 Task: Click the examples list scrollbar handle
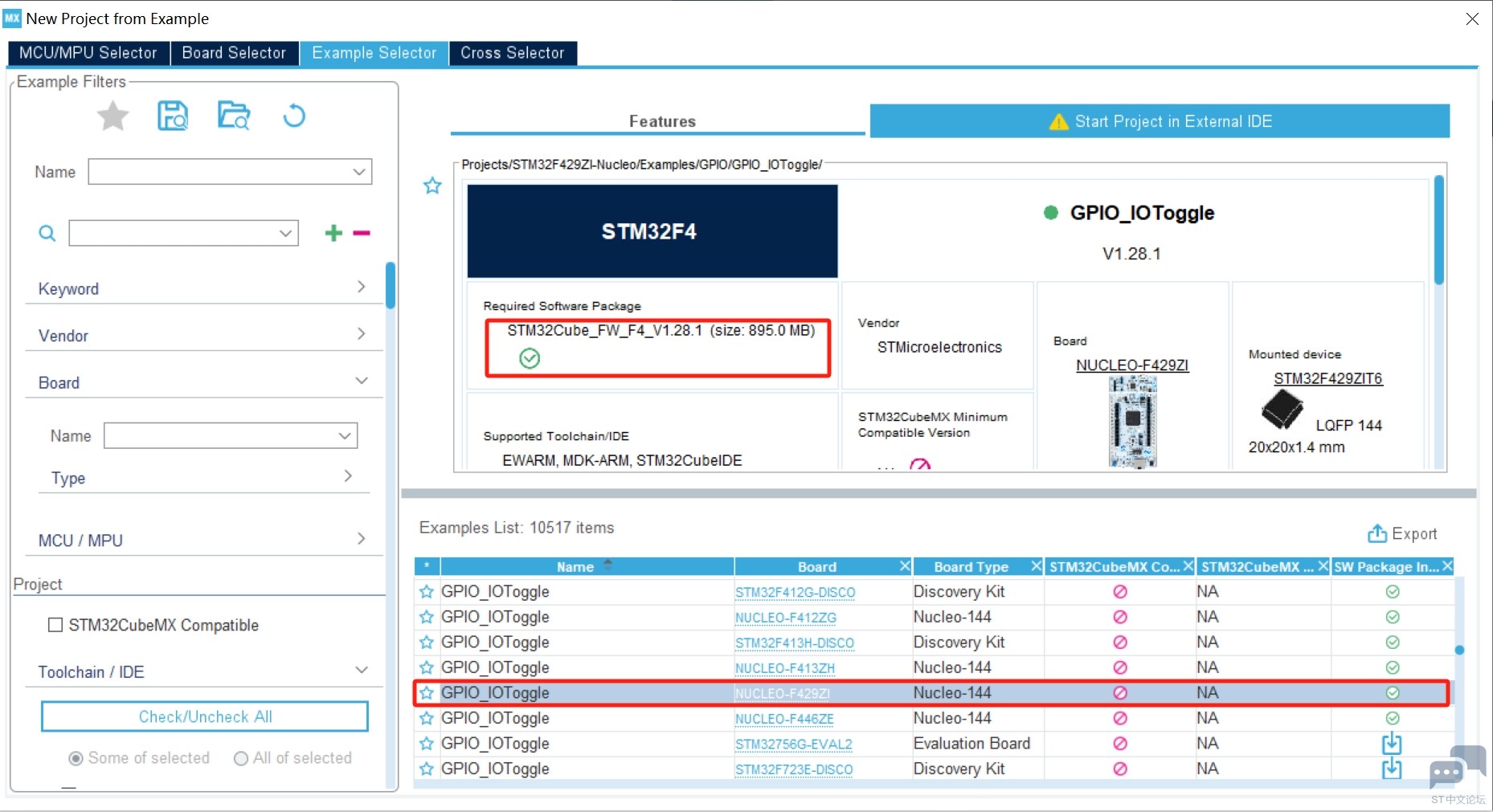click(1459, 650)
